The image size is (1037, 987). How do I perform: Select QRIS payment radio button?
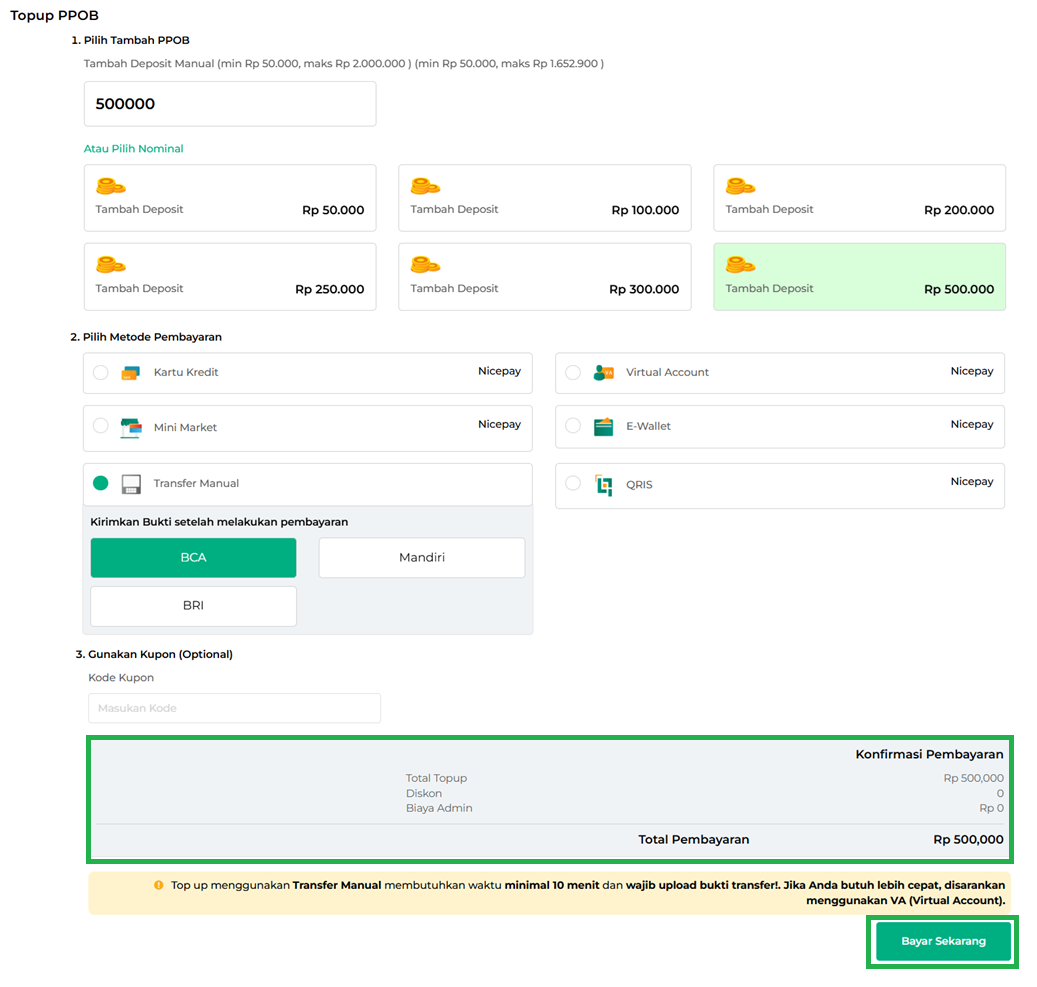pos(573,484)
